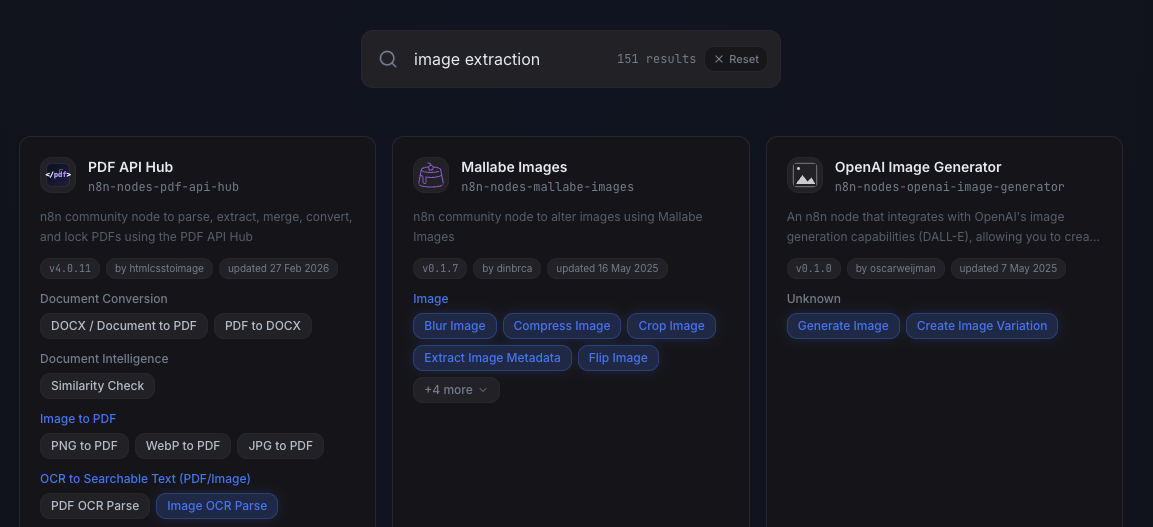
Task: Expand the +4 more operations list
Action: (456, 390)
